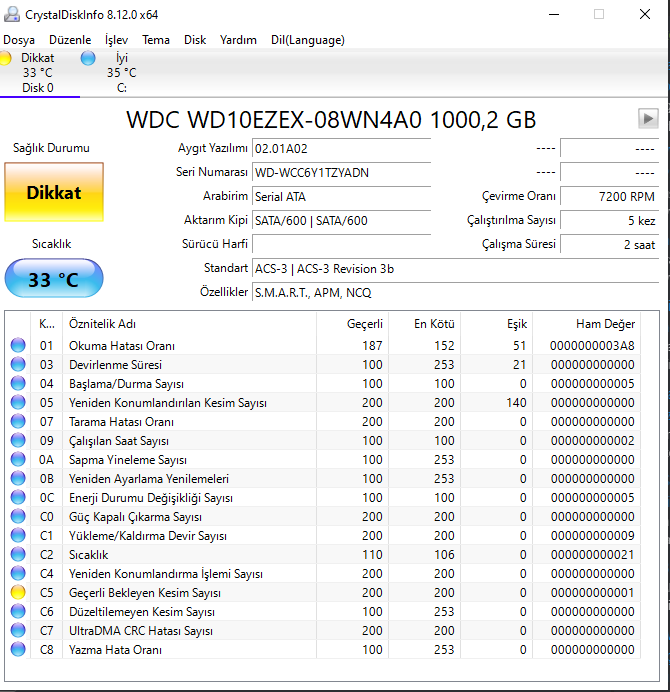Open the Dil(Language) menu
Viewport: 670px width, 692px height.
(308, 40)
